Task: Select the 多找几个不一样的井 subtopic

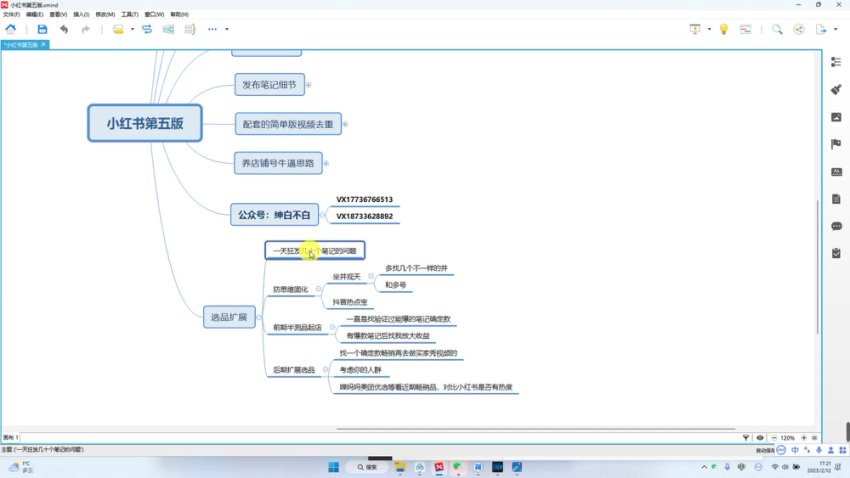Action: click(416, 268)
